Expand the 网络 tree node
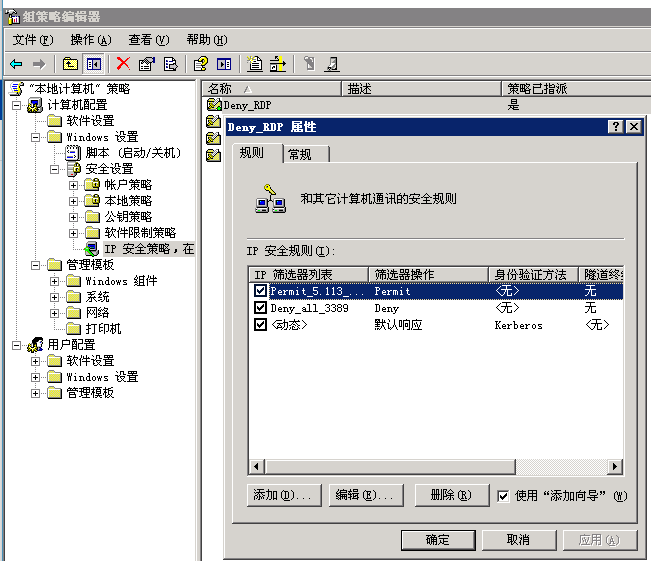Image resolution: width=651 pixels, height=561 pixels. [x=54, y=313]
